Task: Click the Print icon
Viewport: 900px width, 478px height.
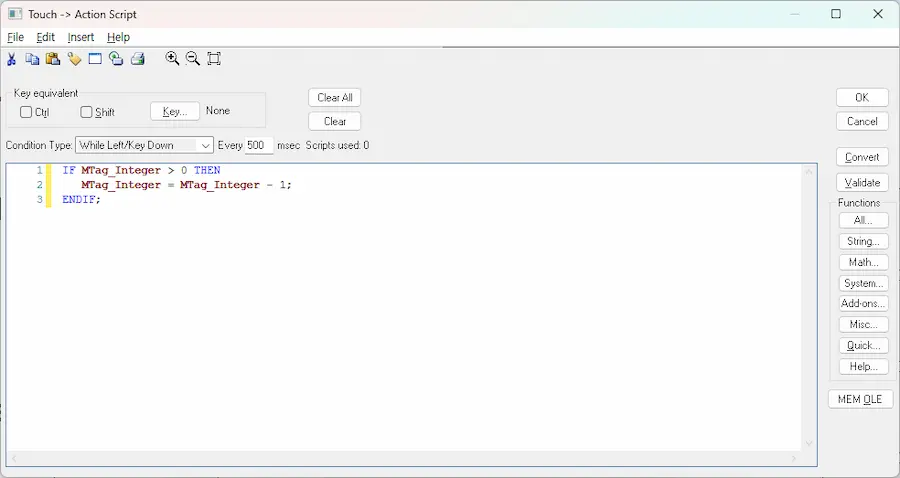Action: [137, 59]
